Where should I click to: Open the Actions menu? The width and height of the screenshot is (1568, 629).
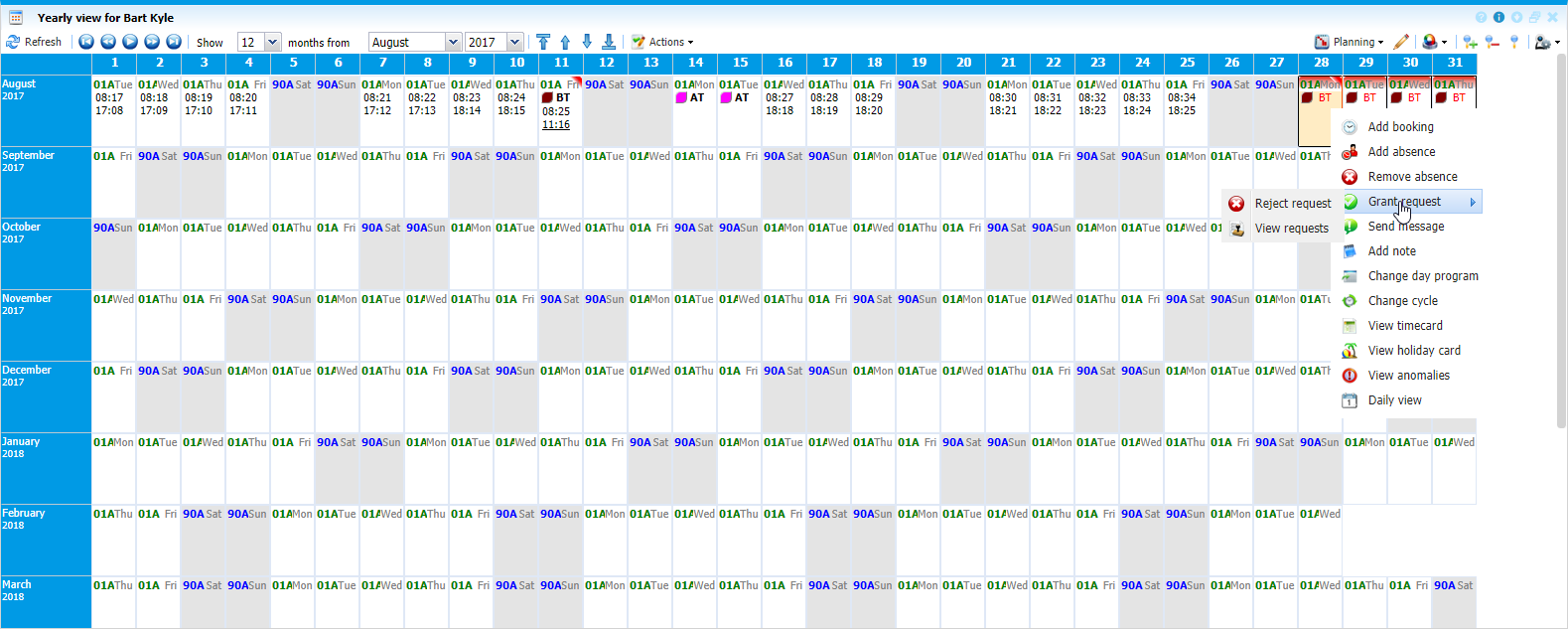click(663, 42)
